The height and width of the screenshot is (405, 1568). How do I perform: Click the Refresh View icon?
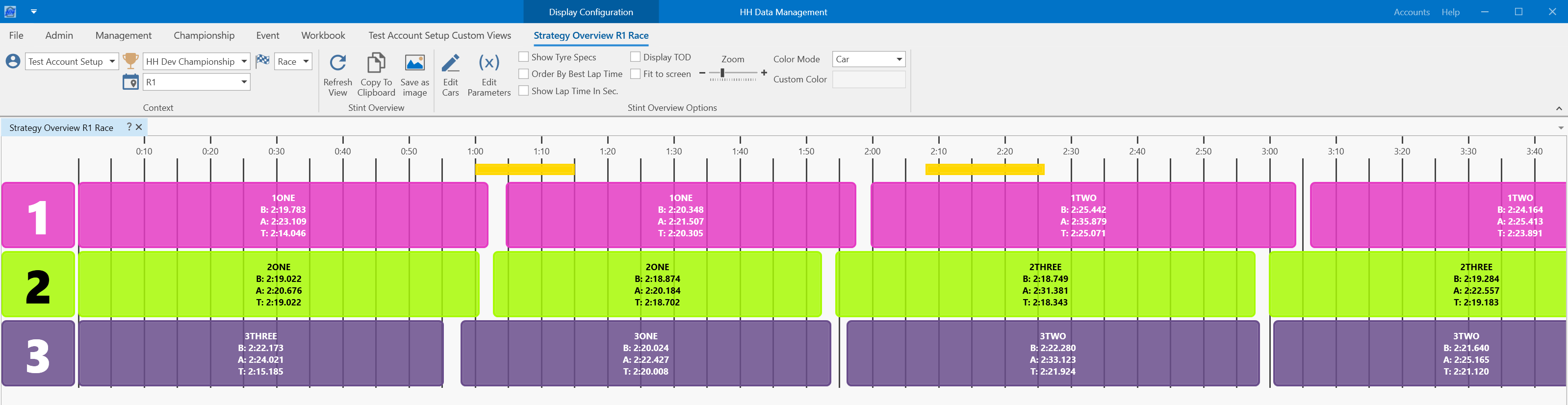coord(337,63)
